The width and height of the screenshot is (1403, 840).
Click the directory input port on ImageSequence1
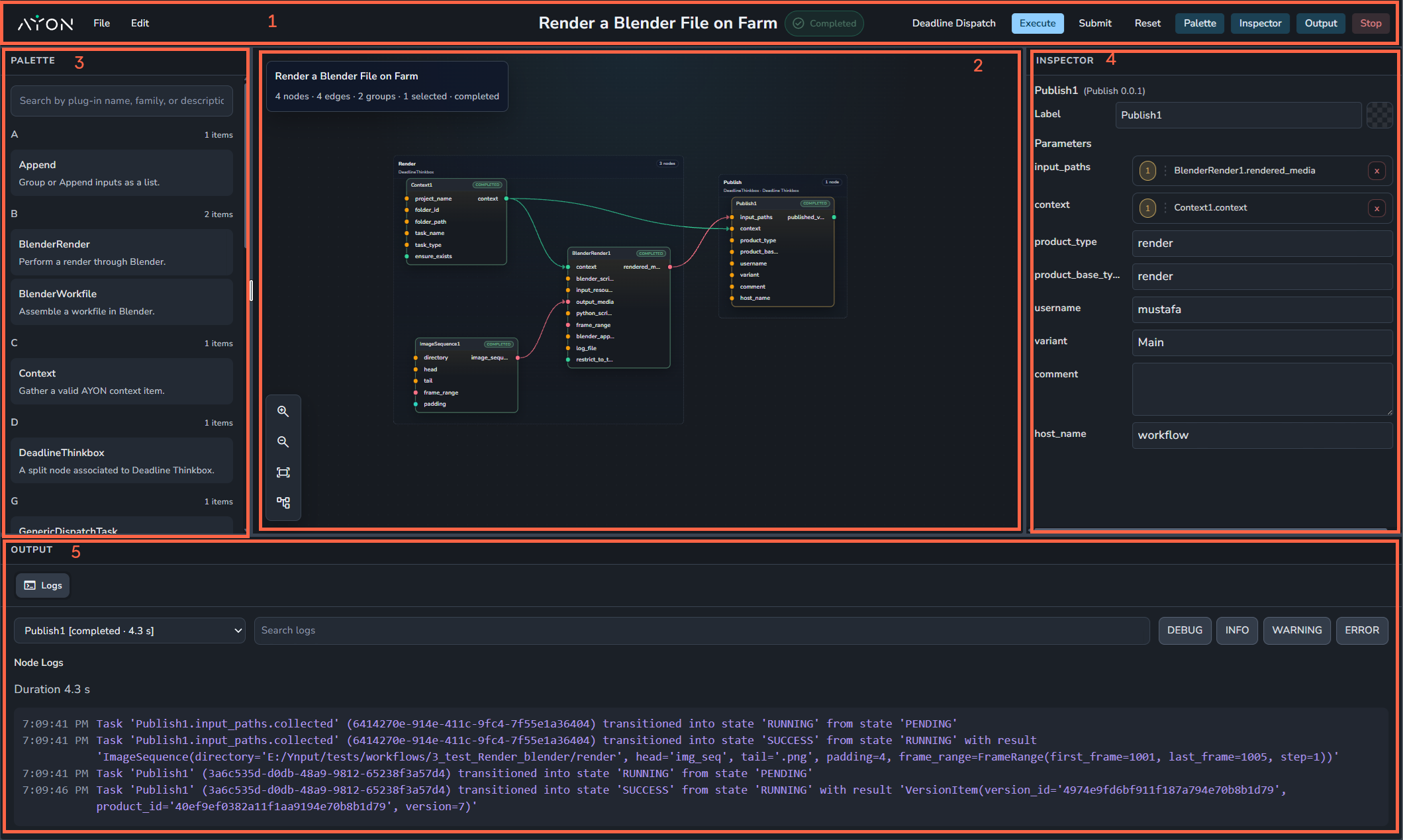[x=416, y=357]
